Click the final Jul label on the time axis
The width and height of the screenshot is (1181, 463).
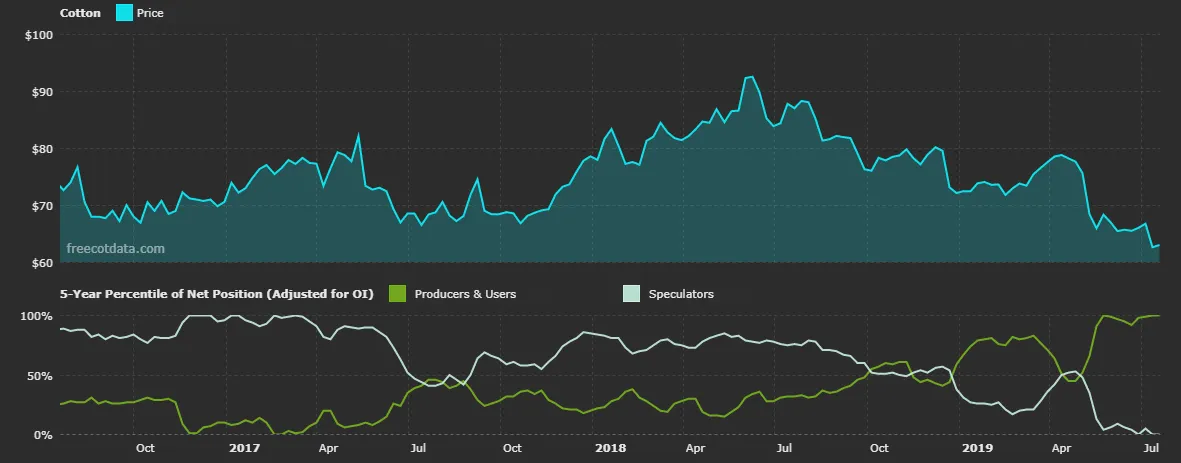coord(1152,449)
